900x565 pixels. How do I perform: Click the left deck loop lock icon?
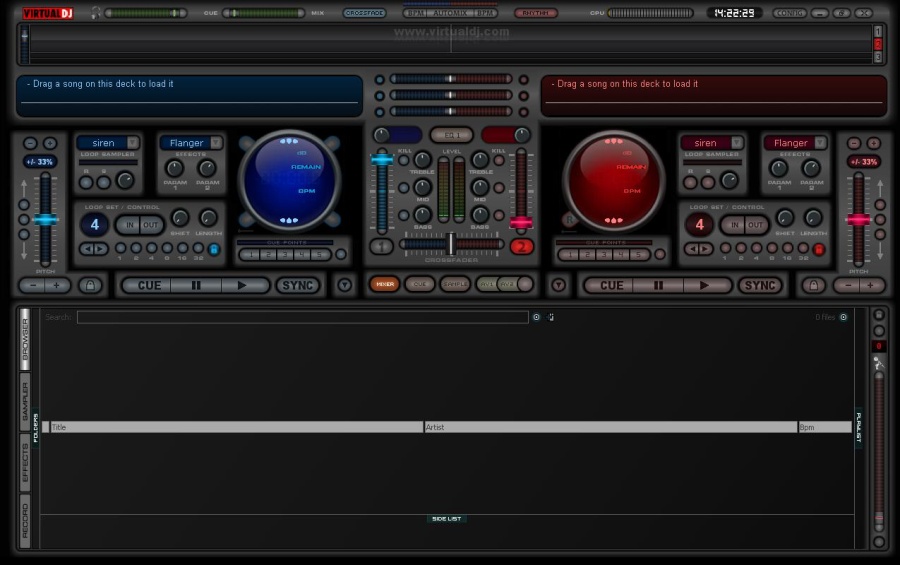(214, 249)
